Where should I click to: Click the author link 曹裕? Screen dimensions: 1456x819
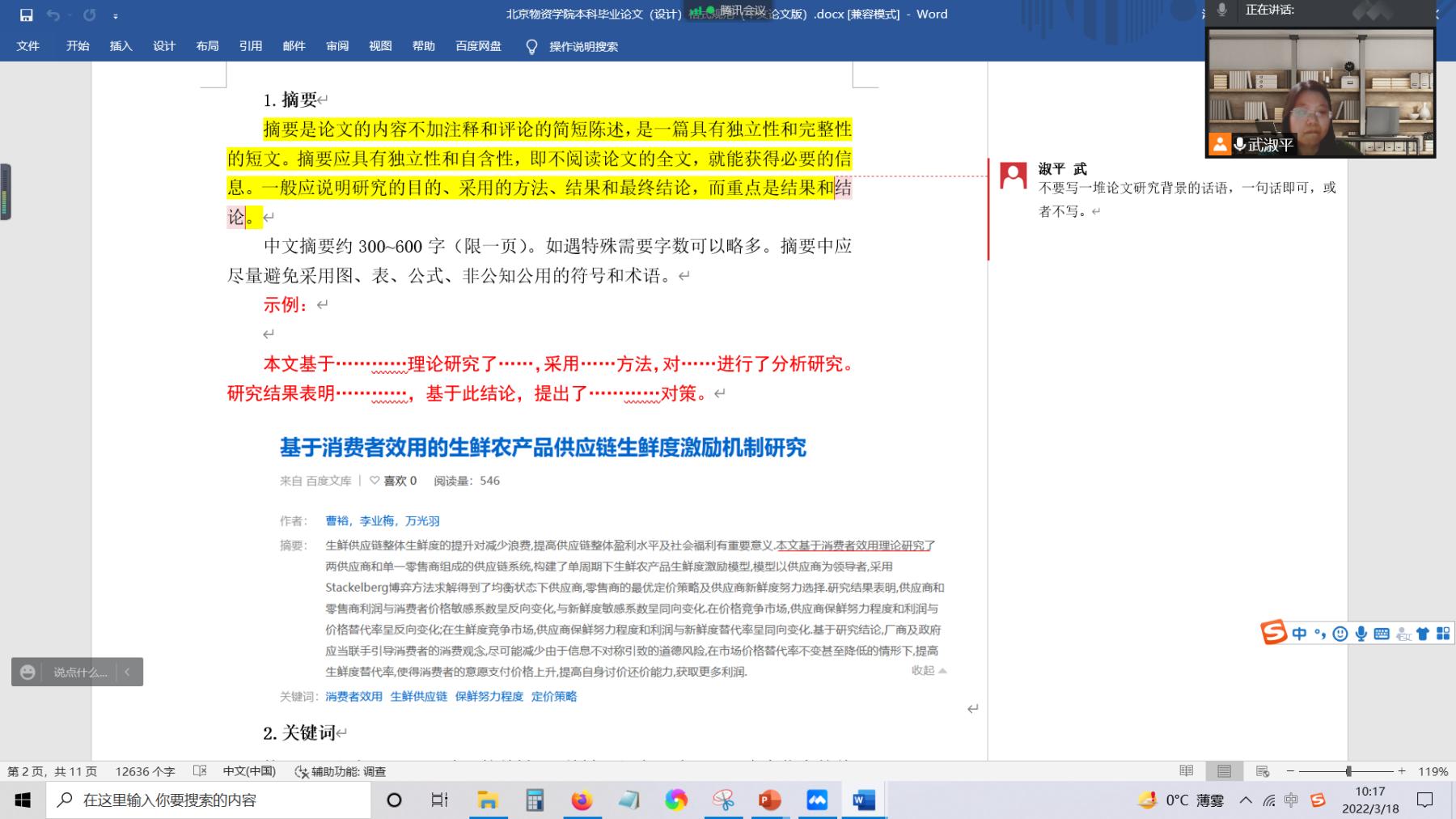337,520
